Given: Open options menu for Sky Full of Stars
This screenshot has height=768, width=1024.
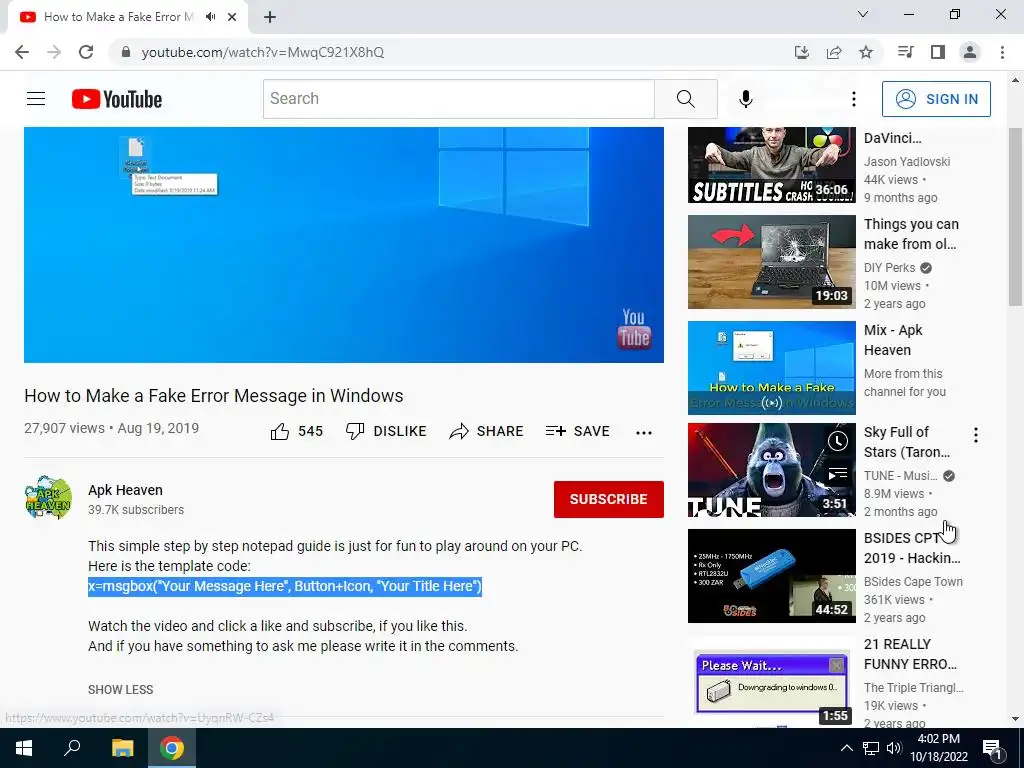Looking at the screenshot, I should 976,435.
